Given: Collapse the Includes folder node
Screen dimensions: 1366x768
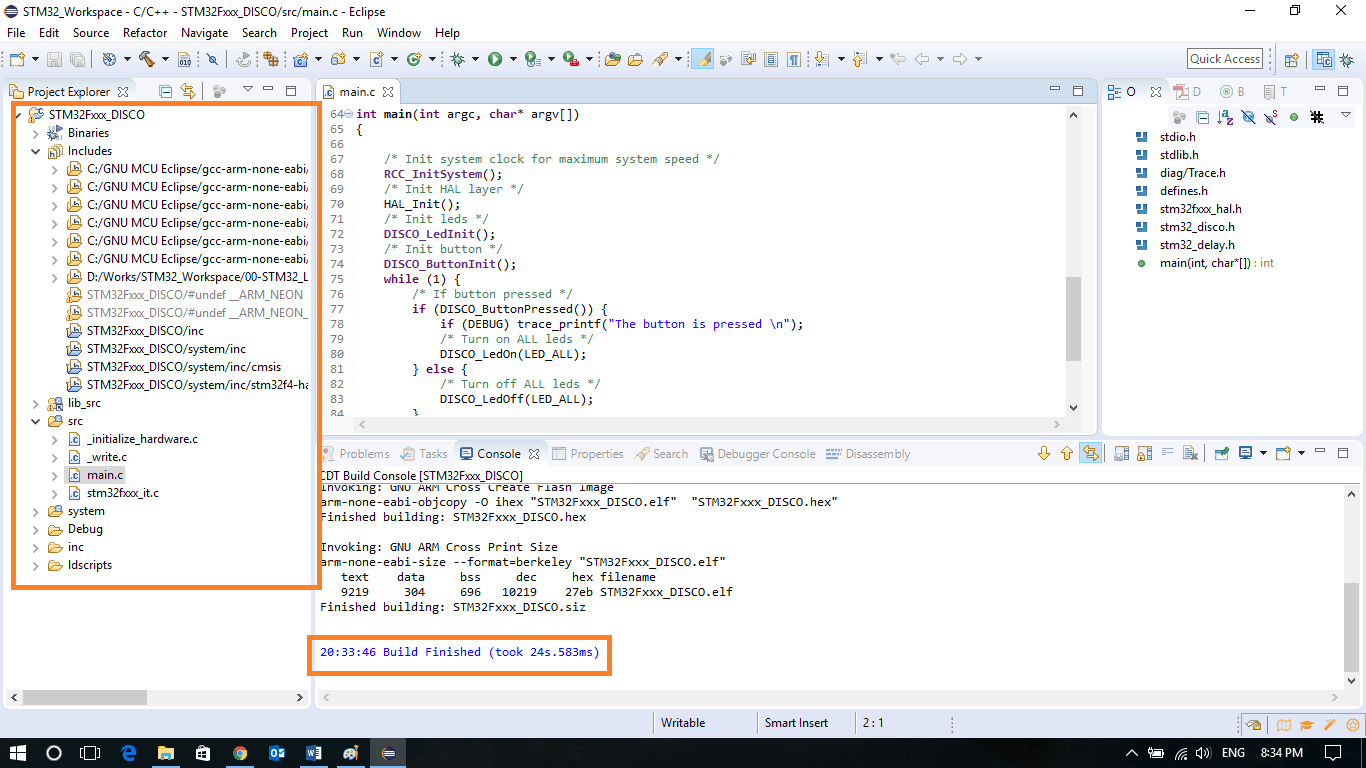Looking at the screenshot, I should point(36,151).
